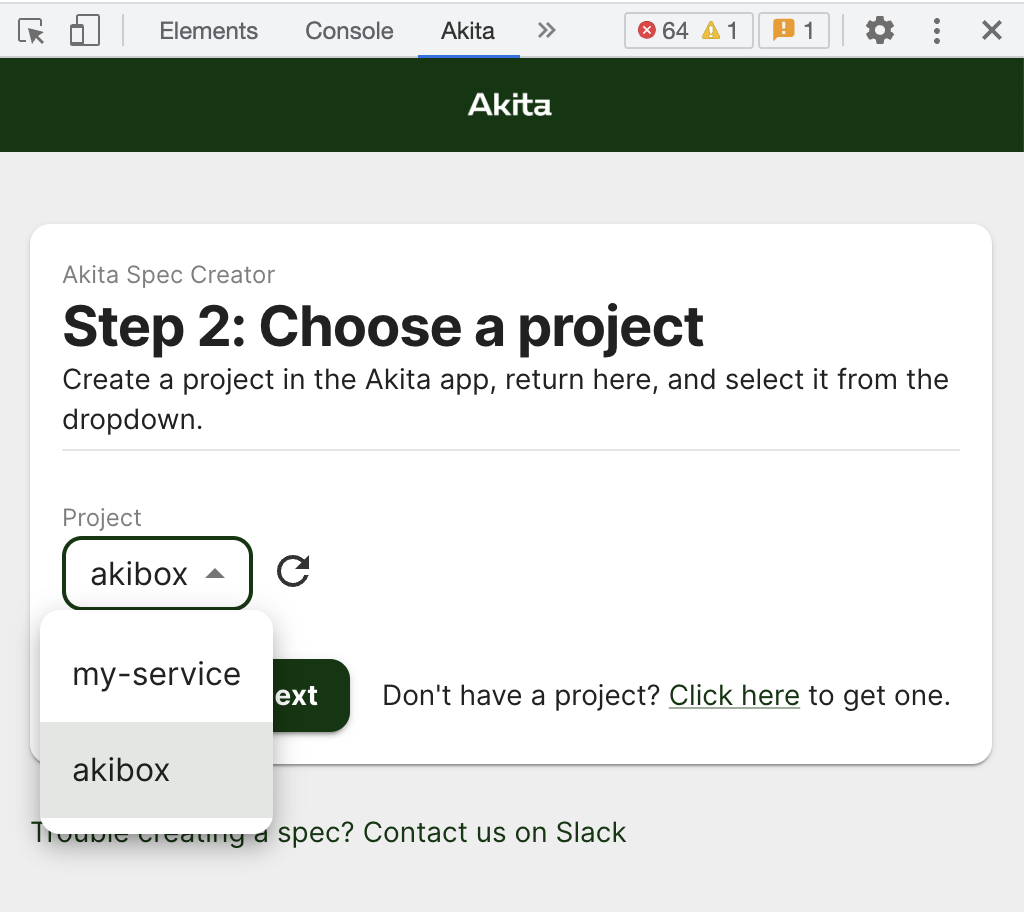
Task: Click the warning triangle count
Action: [720, 31]
